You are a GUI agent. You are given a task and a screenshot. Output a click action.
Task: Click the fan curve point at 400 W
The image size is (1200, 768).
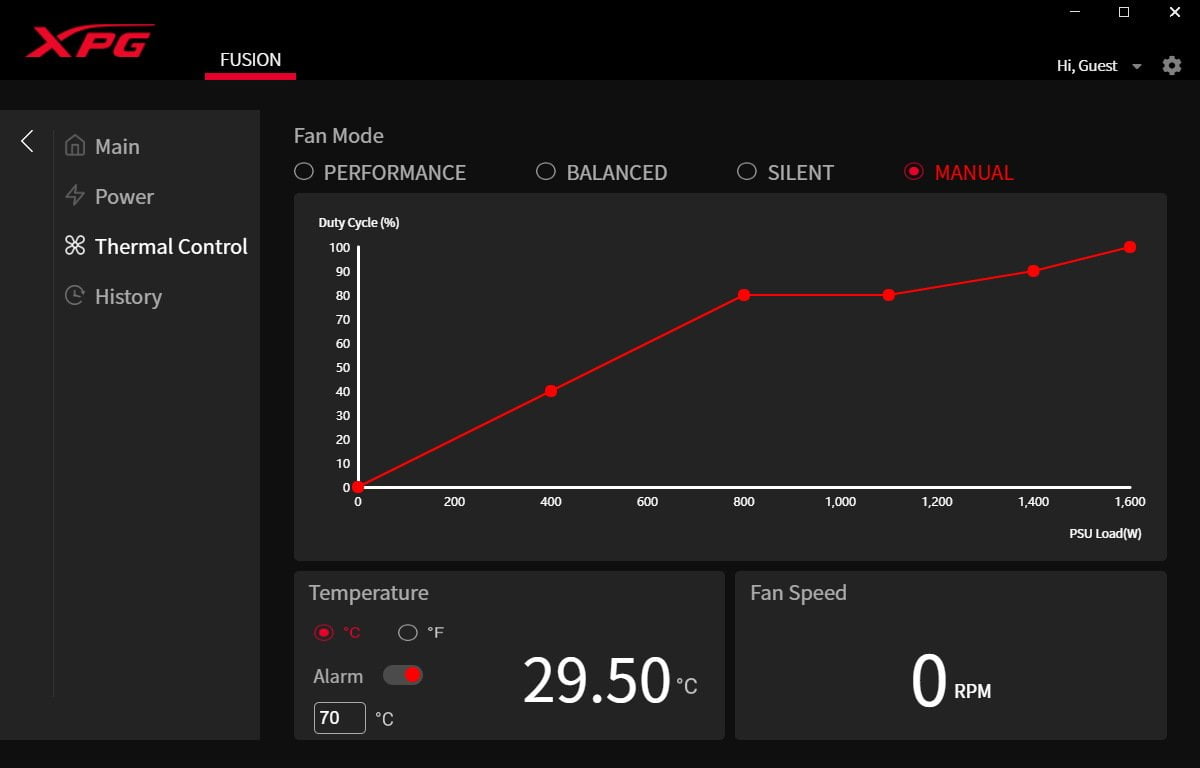[x=551, y=391]
